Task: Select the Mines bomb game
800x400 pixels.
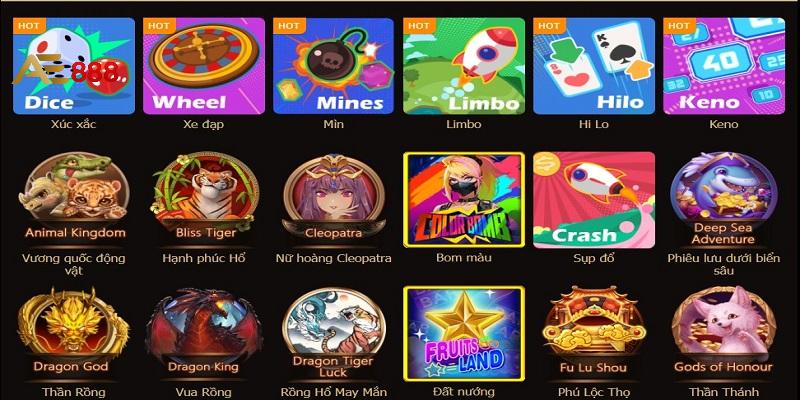Action: point(334,66)
